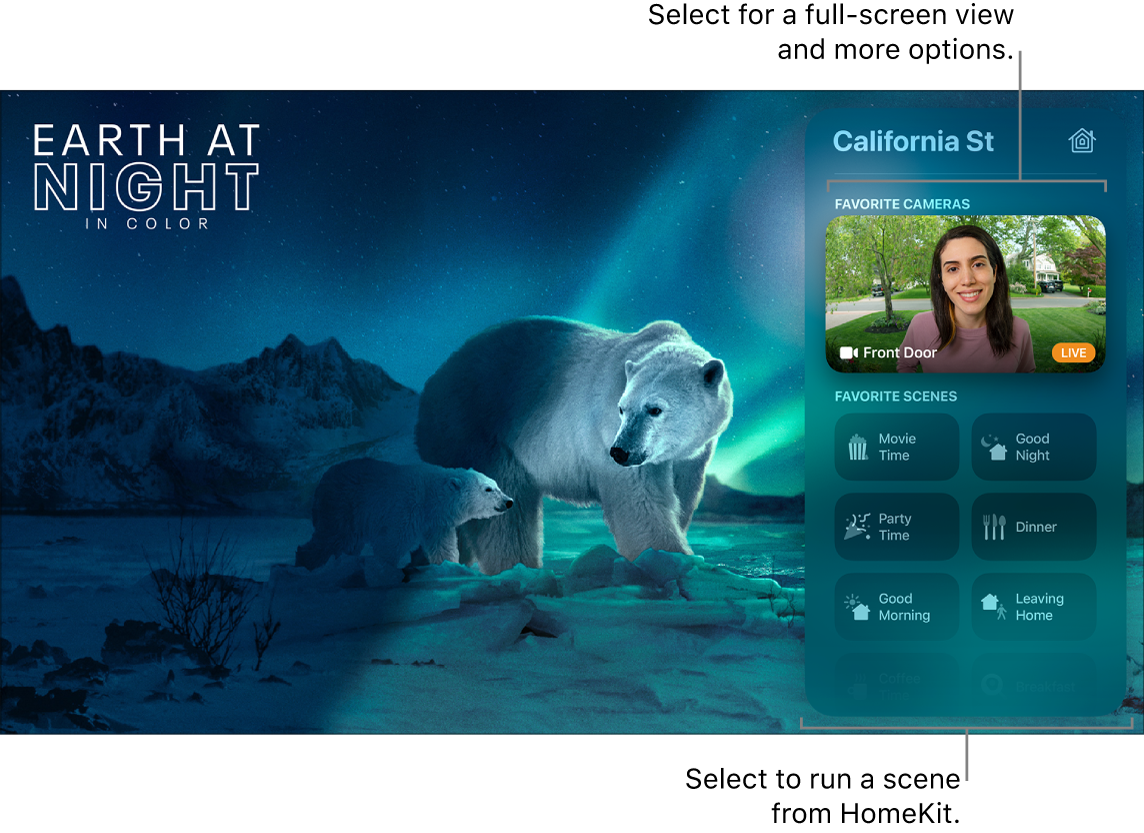
Task: Click the moon house icon on Good Night
Action: click(x=994, y=446)
